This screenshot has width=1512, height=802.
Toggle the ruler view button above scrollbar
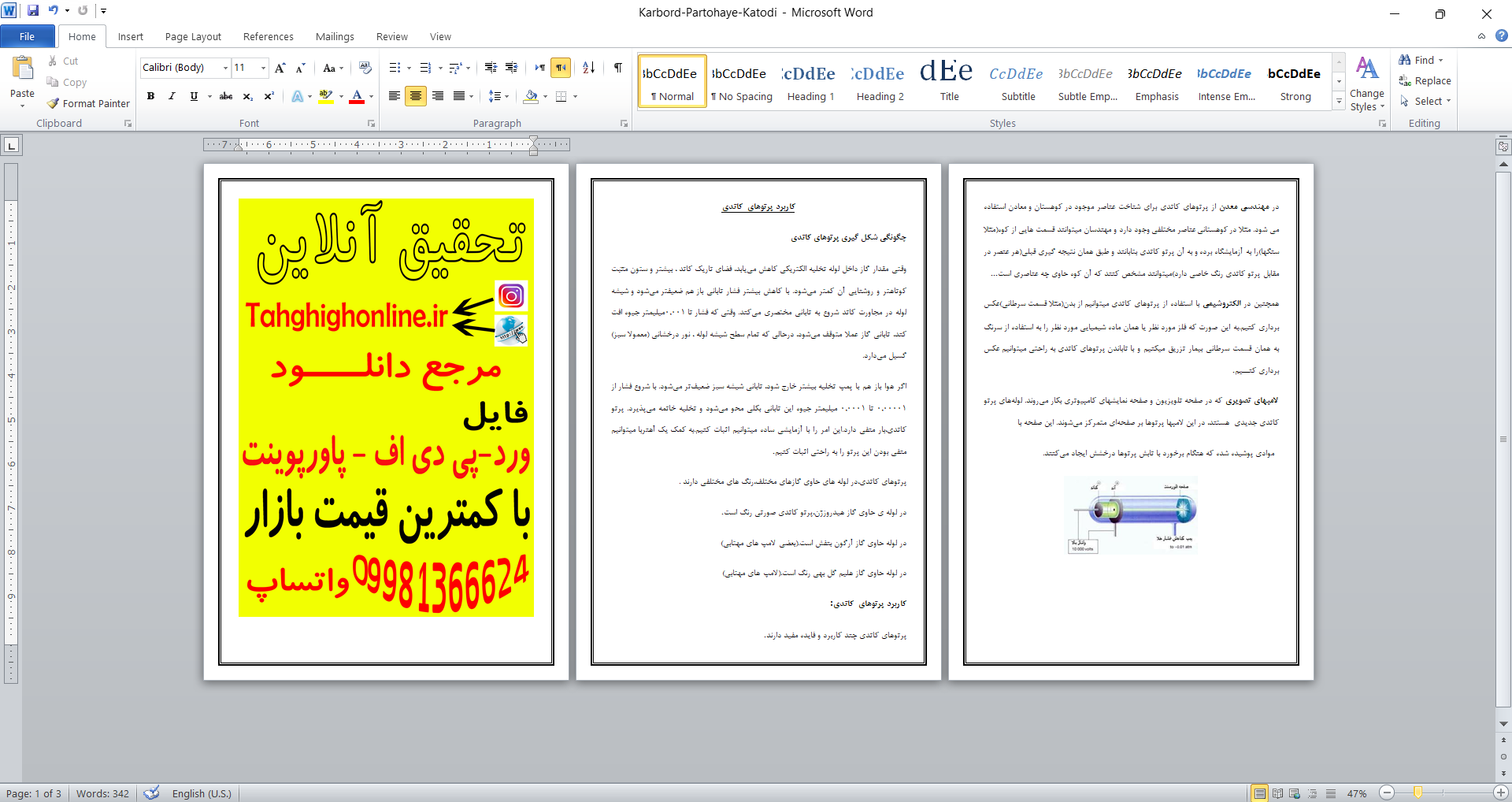coord(1503,146)
